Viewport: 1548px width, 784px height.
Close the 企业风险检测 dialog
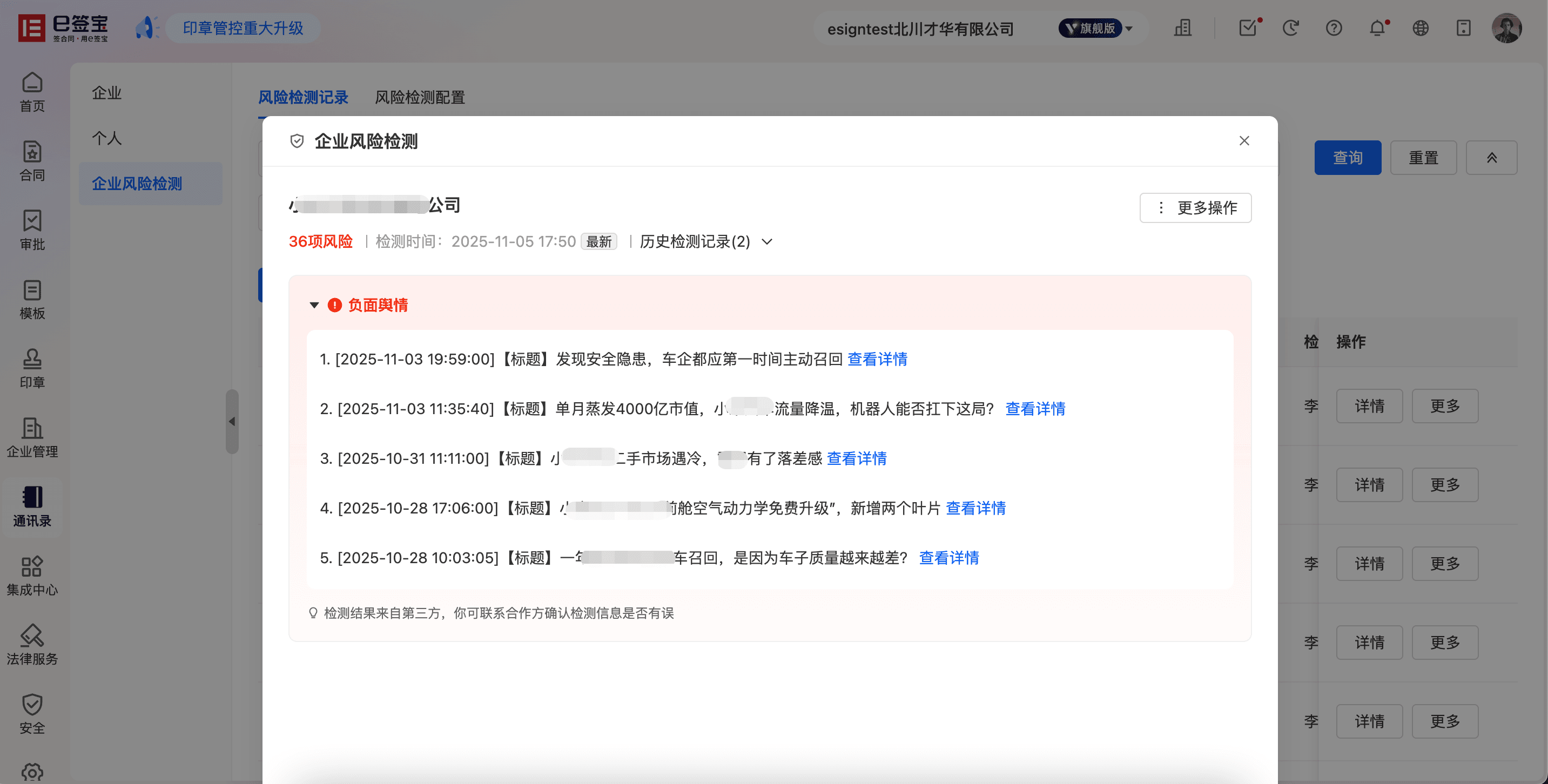1244,140
